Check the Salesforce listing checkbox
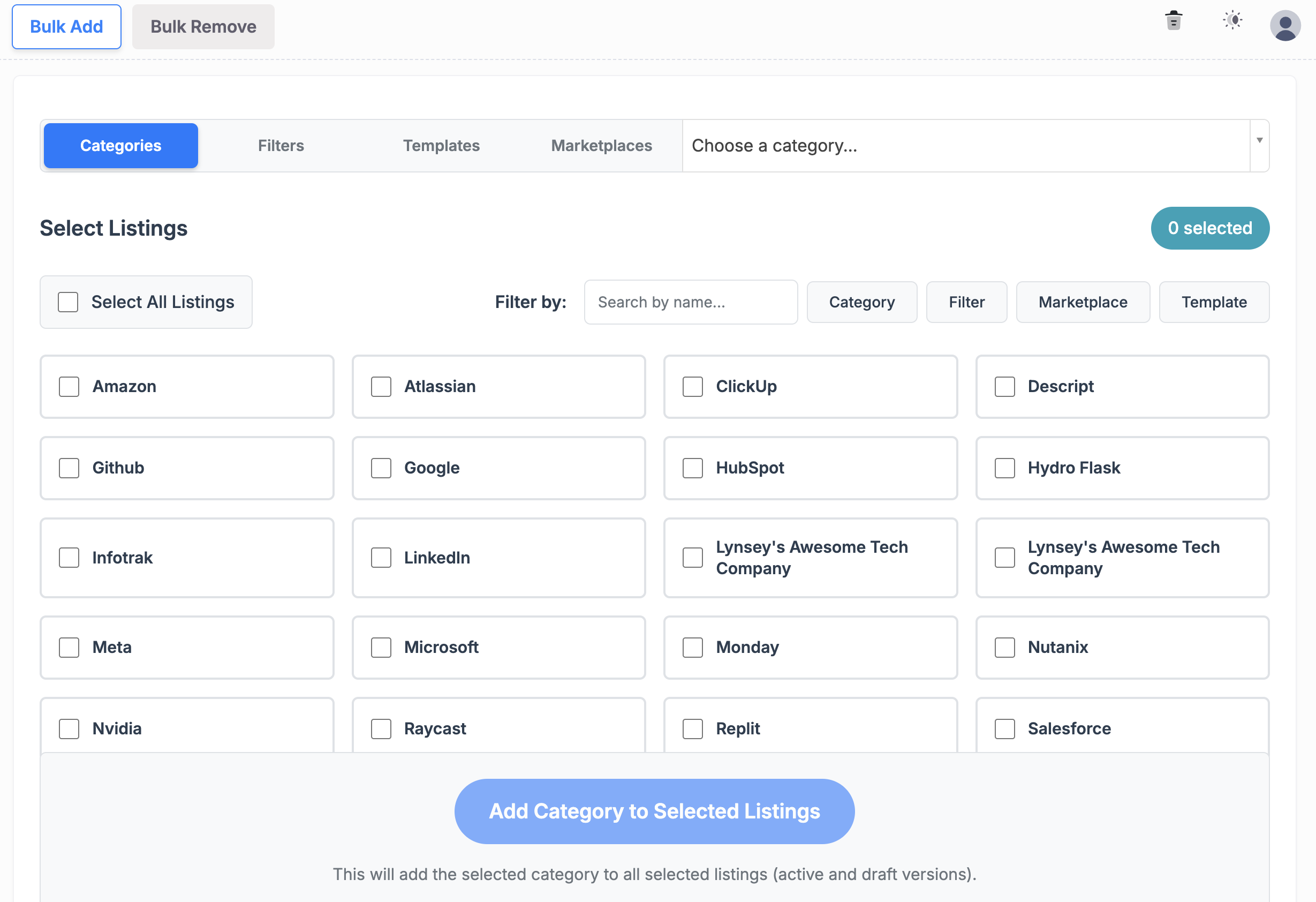The width and height of the screenshot is (1316, 902). coord(1004,728)
